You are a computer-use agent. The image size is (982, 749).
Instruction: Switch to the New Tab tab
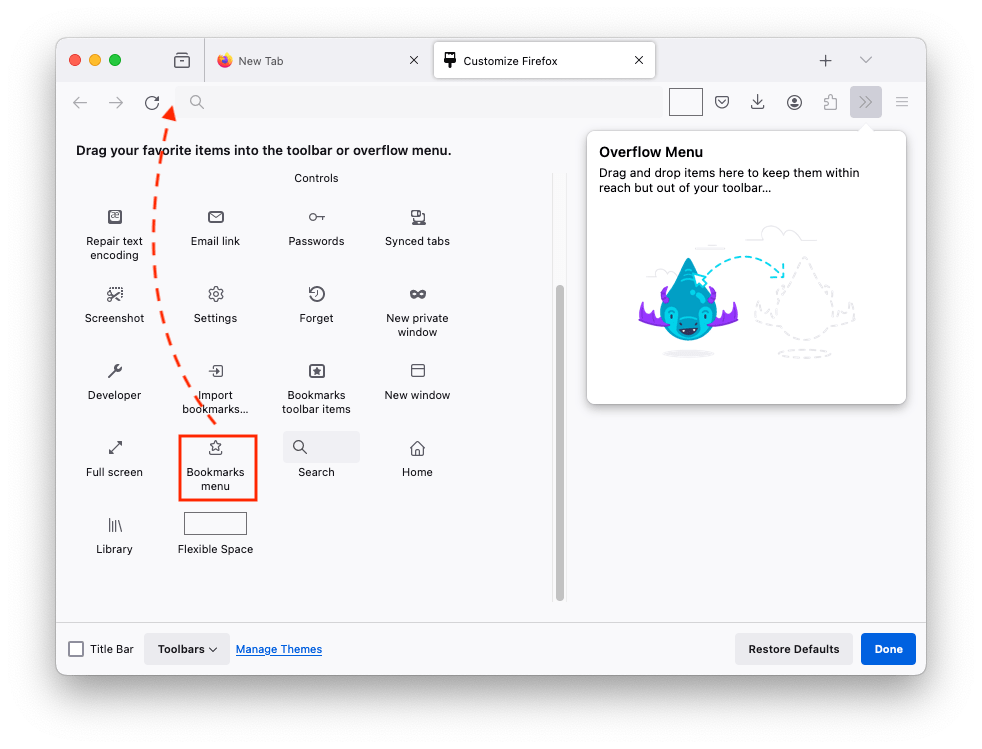[260, 60]
